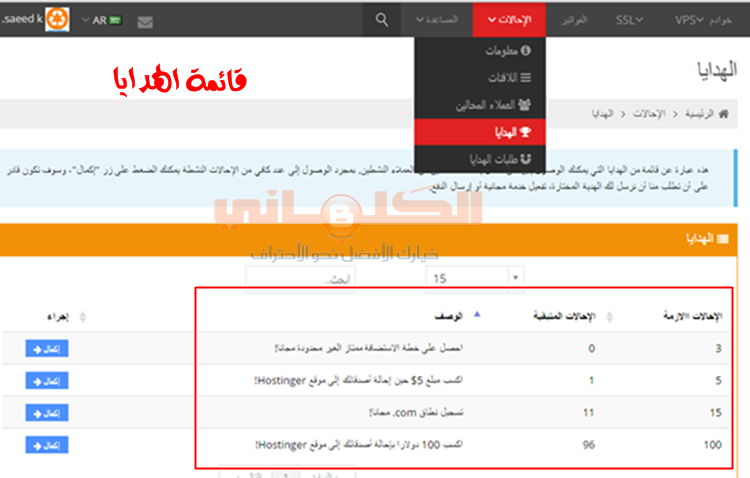750x478 pixels.
Task: Click the value 11 in remaining referrals
Action: click(589, 413)
